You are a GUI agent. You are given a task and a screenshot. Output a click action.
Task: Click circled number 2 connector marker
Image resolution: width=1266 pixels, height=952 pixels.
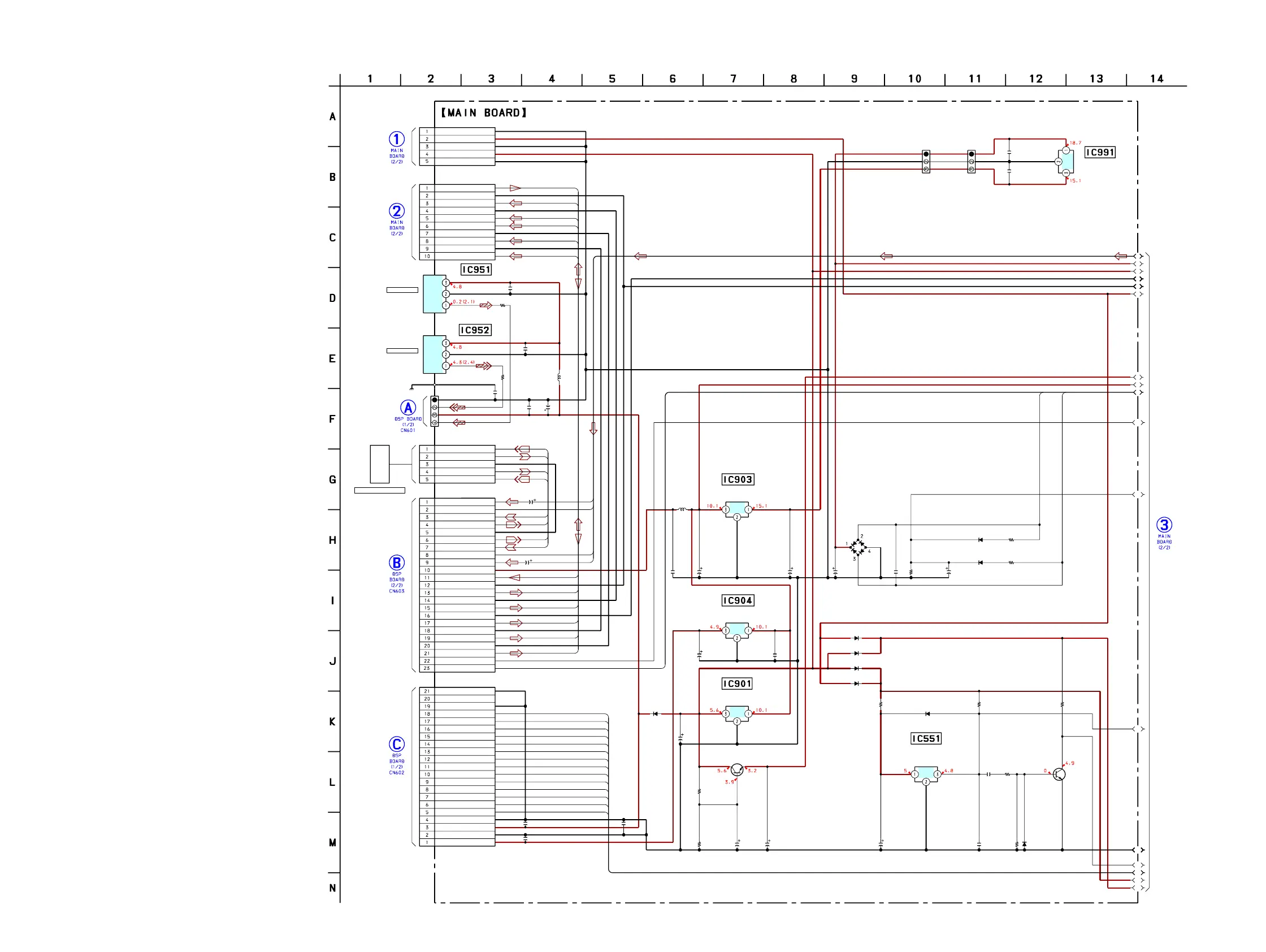coord(397,211)
